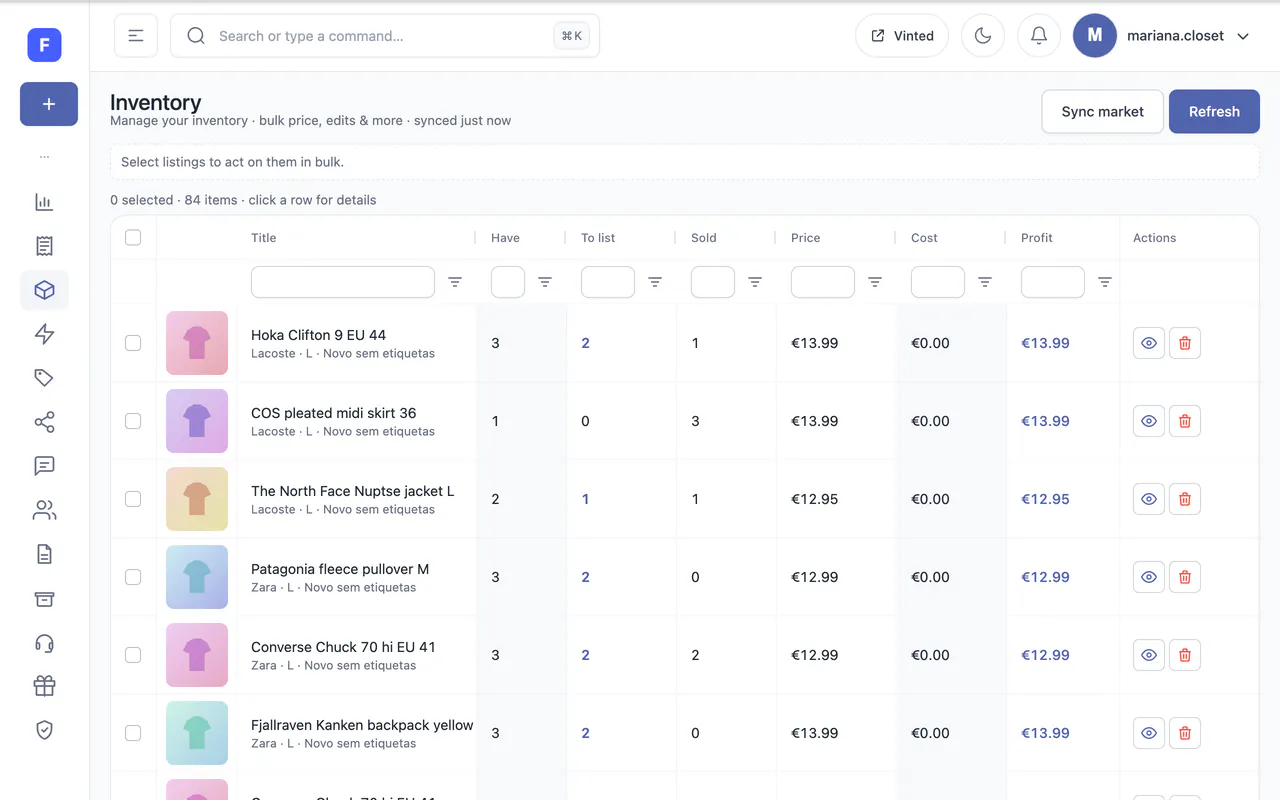Open the Vinted external link
1280x800 pixels.
tap(902, 36)
